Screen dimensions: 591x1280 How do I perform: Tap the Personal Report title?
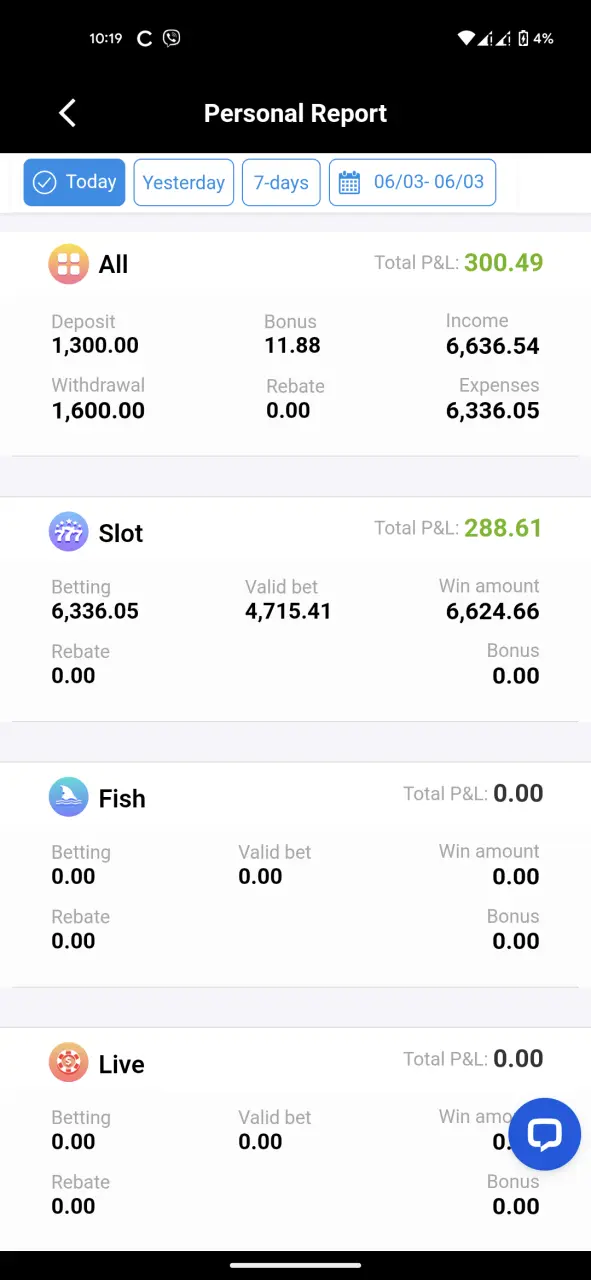pyautogui.click(x=295, y=113)
